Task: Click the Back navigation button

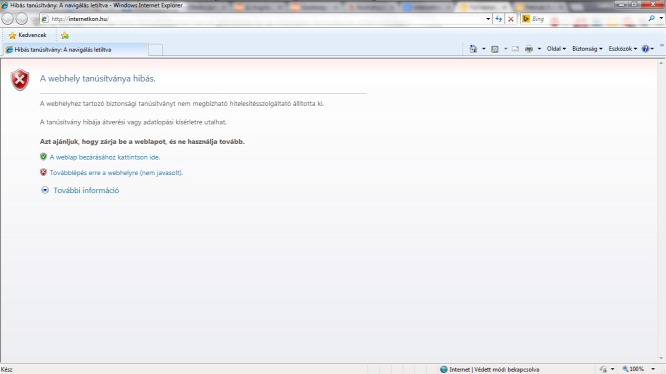Action: click(x=8, y=19)
